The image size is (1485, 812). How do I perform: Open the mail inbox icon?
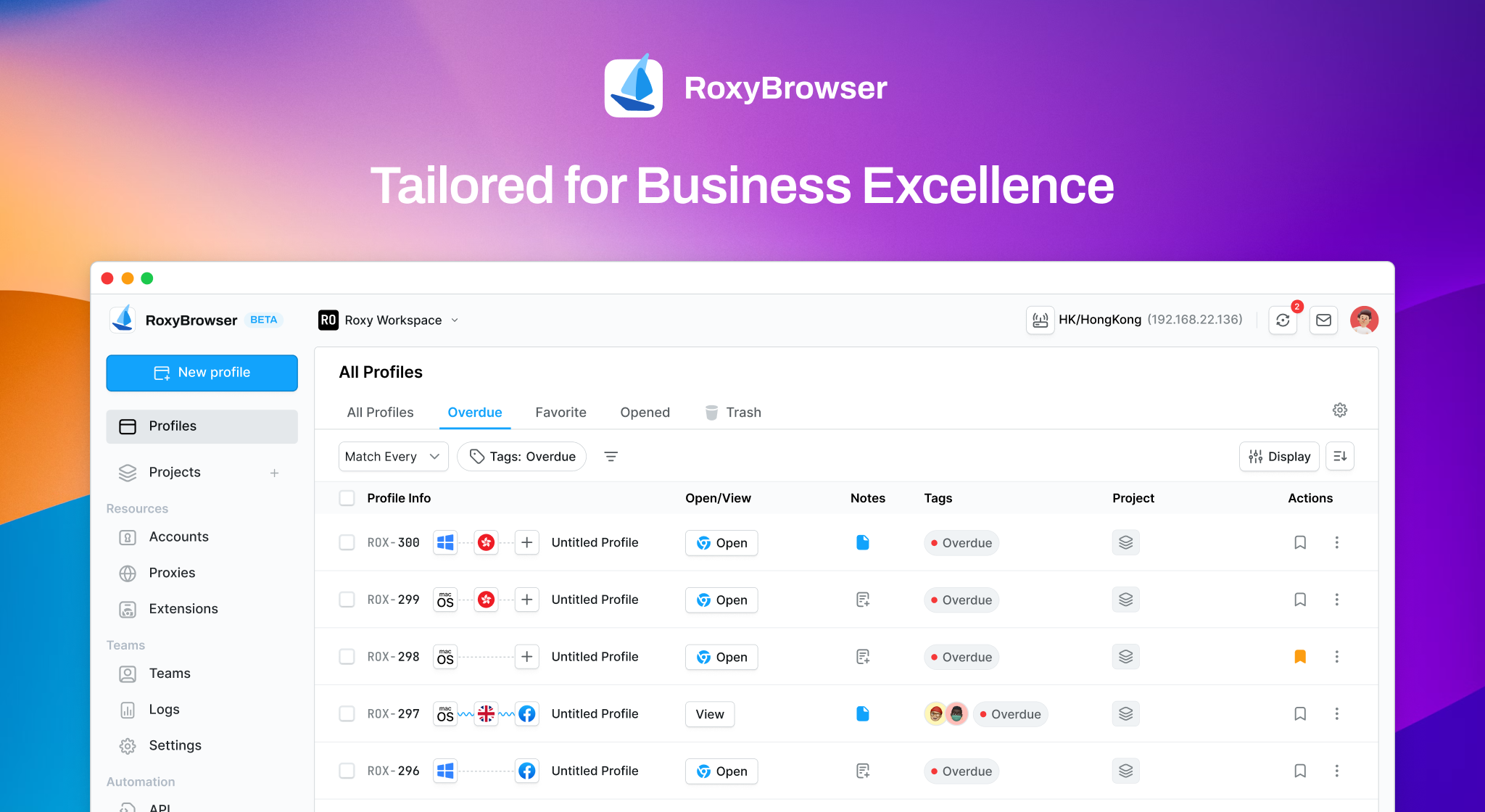tap(1323, 320)
